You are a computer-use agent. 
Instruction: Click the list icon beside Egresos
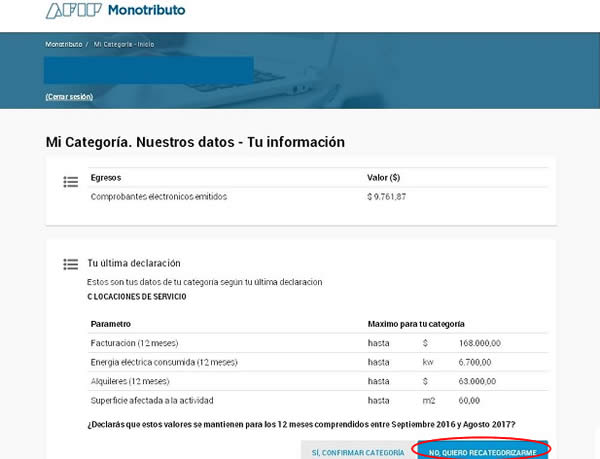71,182
